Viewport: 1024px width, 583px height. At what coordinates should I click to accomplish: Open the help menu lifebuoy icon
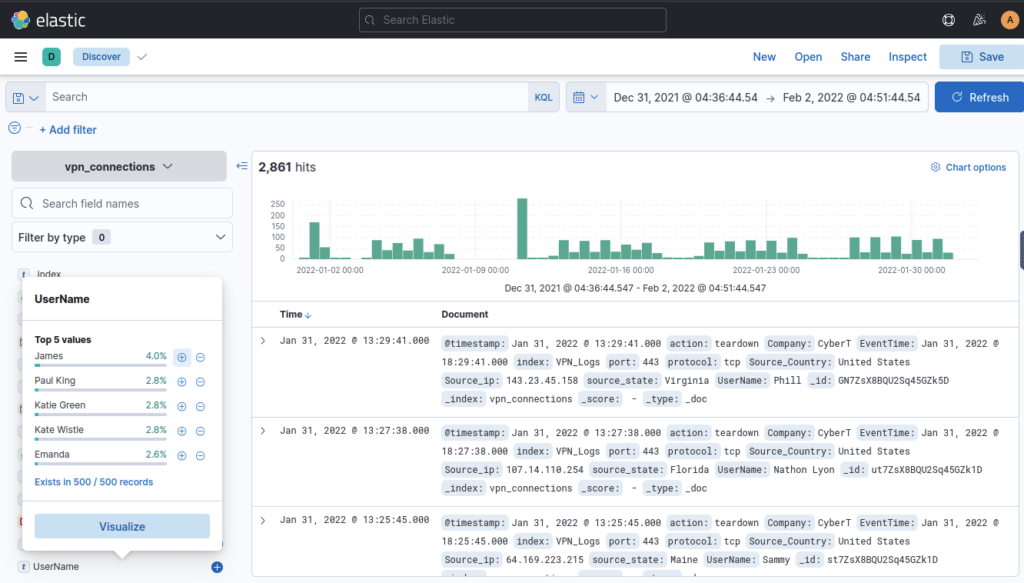948,20
